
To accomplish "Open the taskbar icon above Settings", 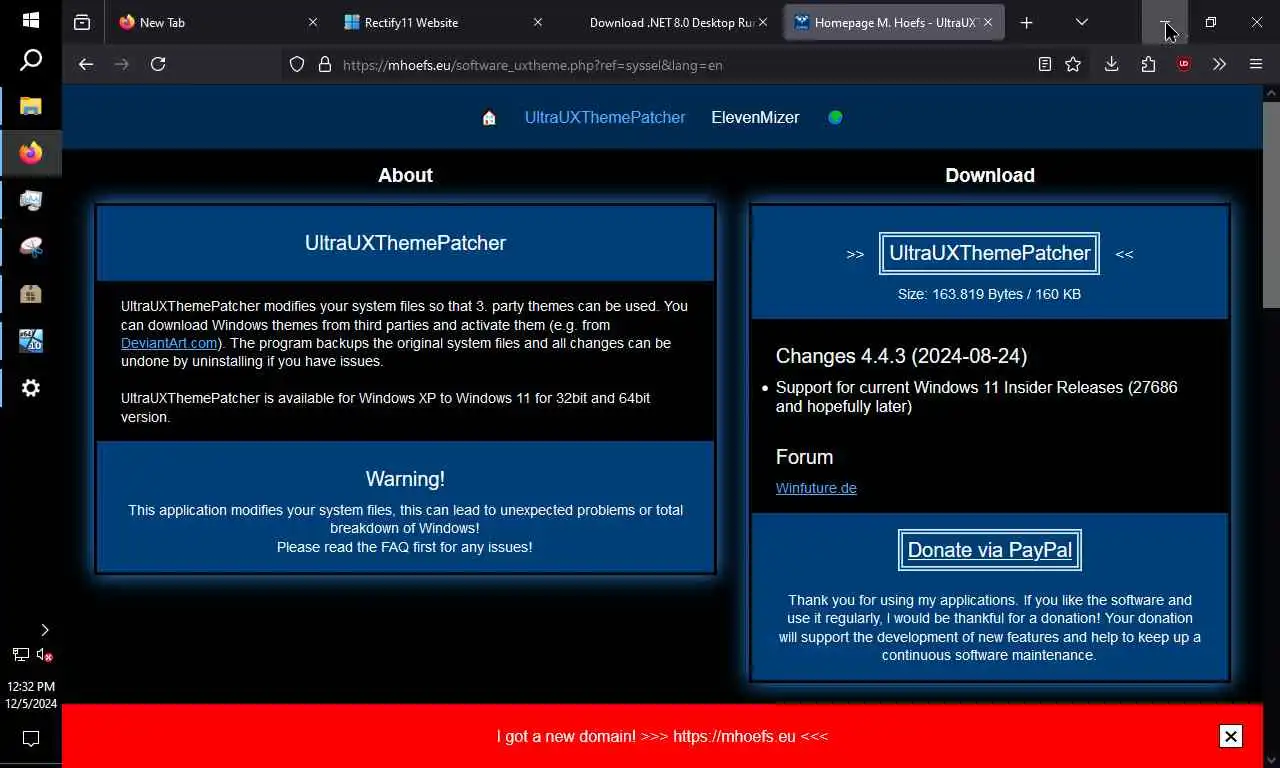I will (30, 341).
